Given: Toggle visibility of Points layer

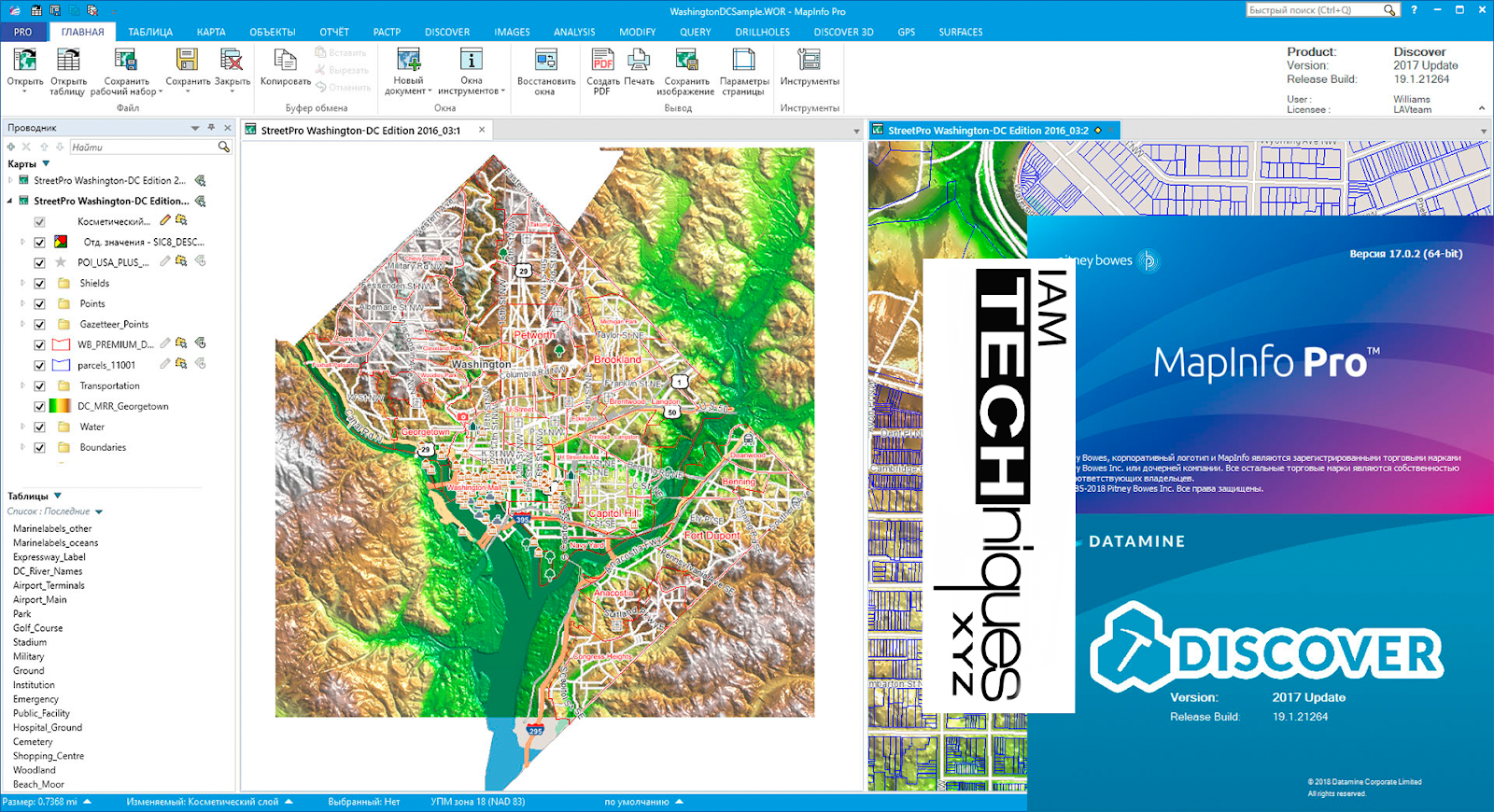Looking at the screenshot, I should pyautogui.click(x=39, y=303).
